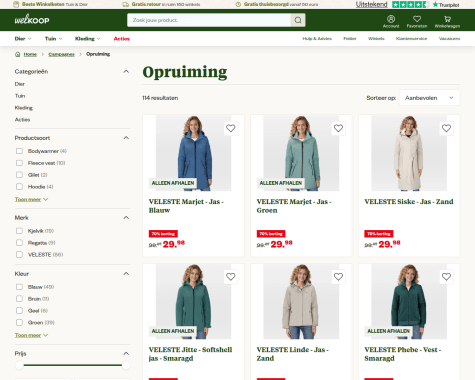Collapse the Kleur filter section
The image size is (475, 380).
pyautogui.click(x=126, y=273)
